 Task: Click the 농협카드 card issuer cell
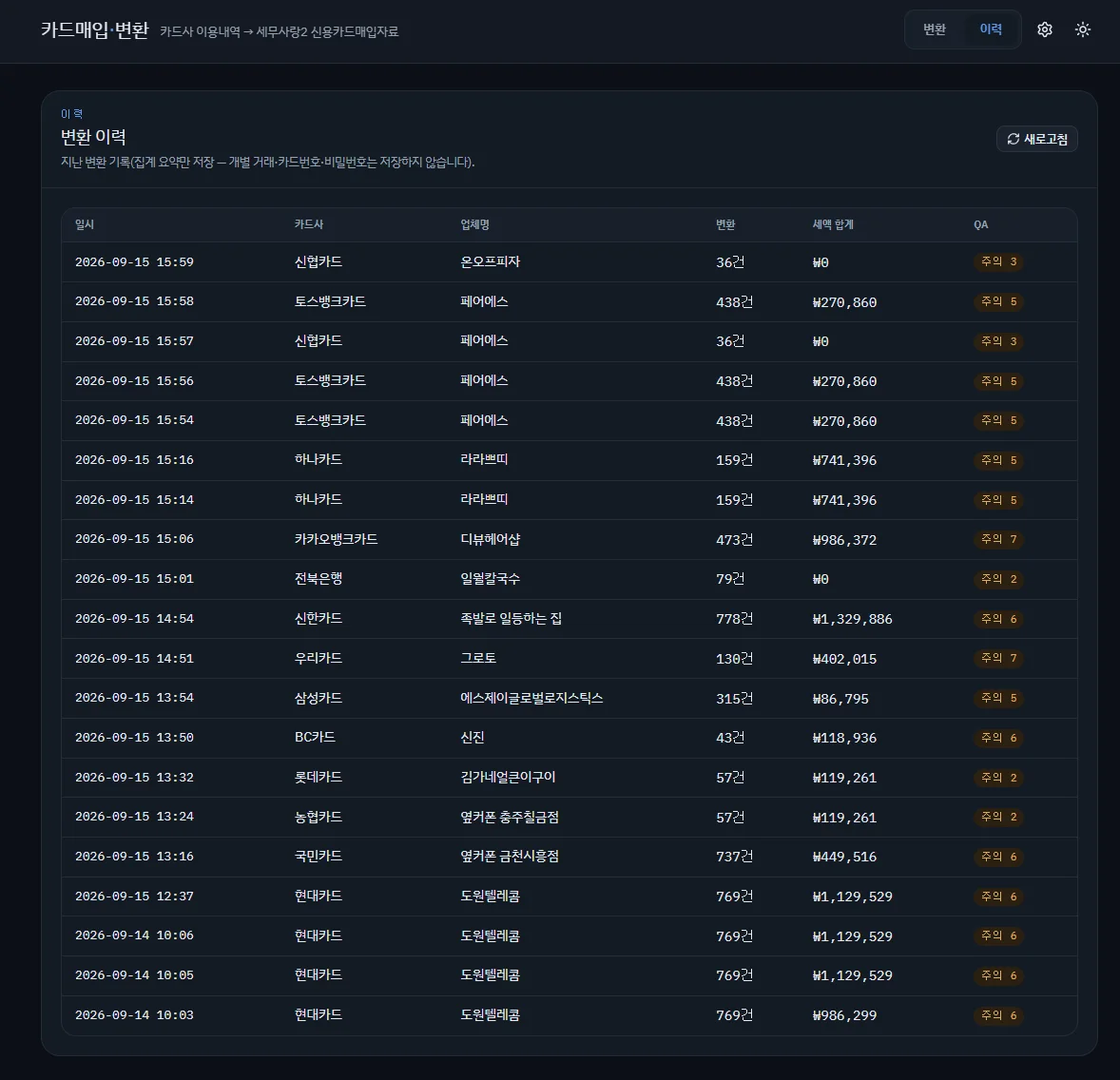click(x=319, y=817)
